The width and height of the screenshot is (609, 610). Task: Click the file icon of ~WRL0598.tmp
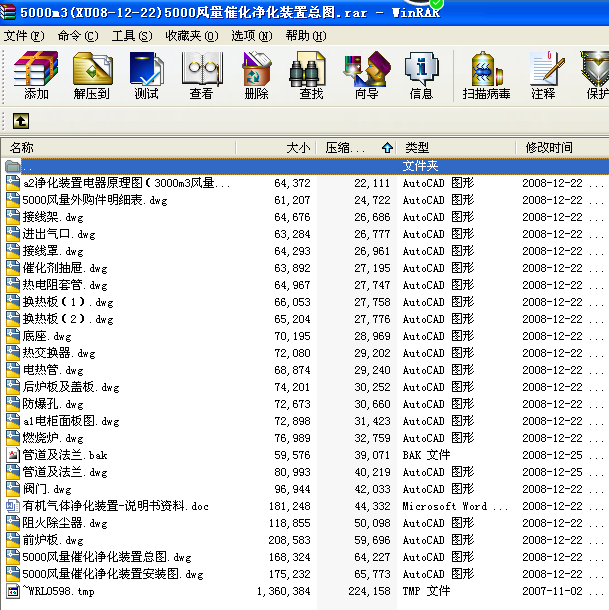(x=13, y=591)
